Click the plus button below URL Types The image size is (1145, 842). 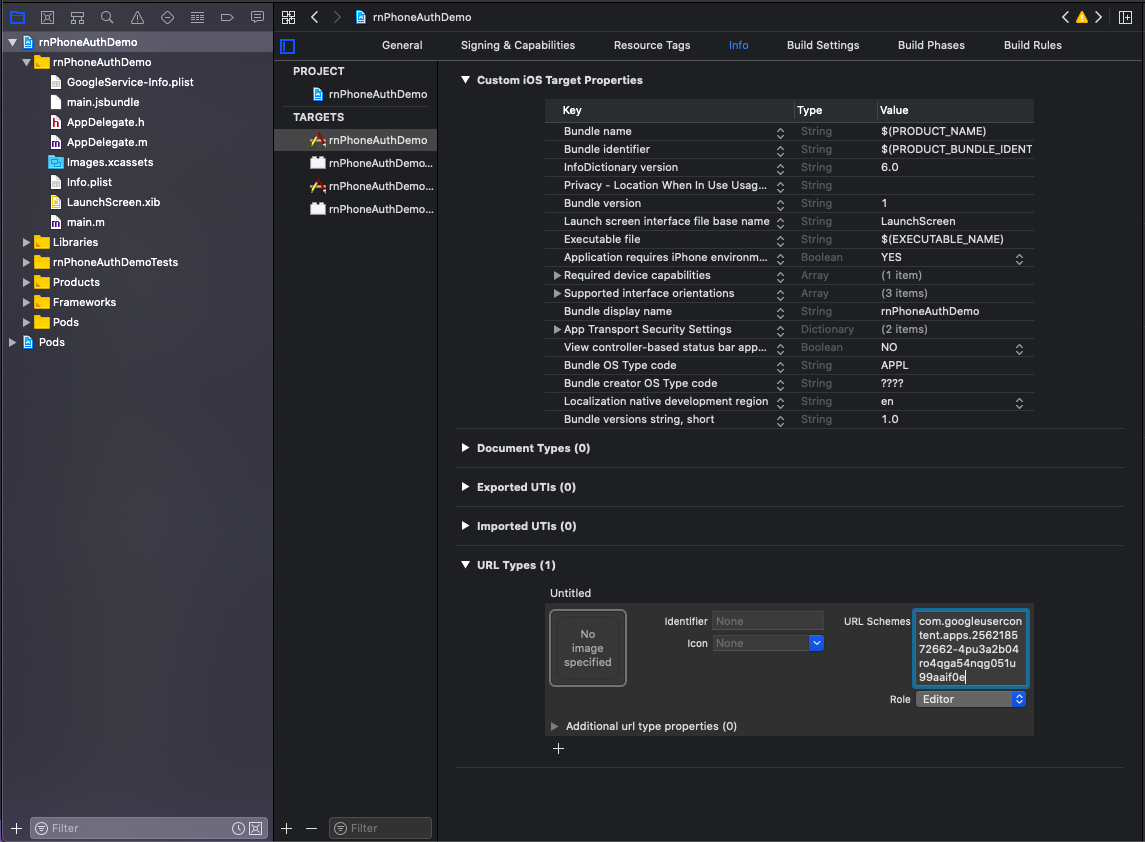click(558, 748)
